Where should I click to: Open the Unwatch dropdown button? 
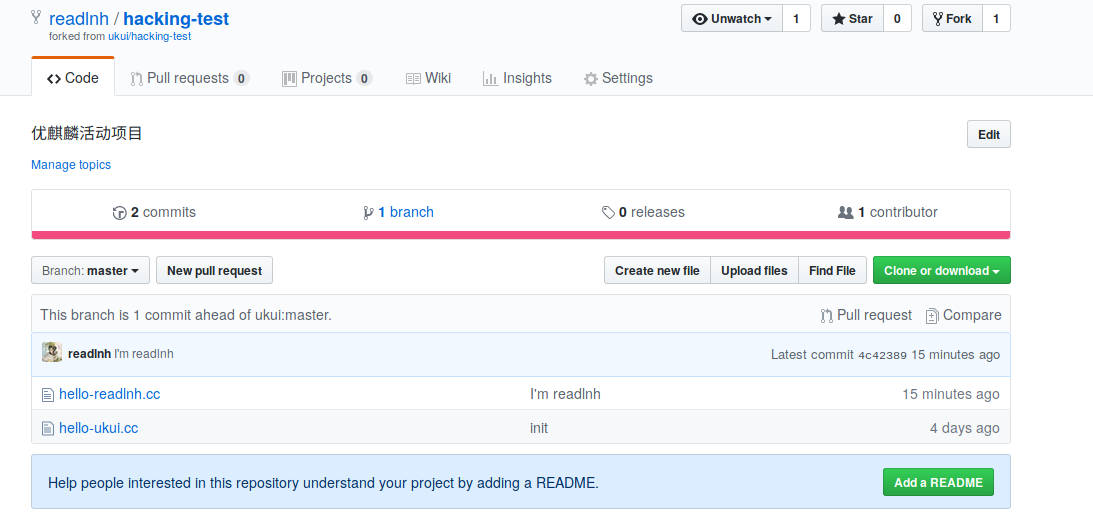(732, 19)
